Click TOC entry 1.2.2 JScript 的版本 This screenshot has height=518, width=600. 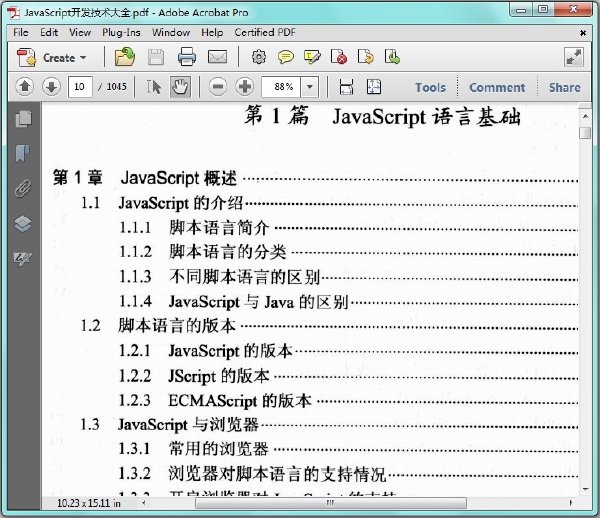pos(194,376)
